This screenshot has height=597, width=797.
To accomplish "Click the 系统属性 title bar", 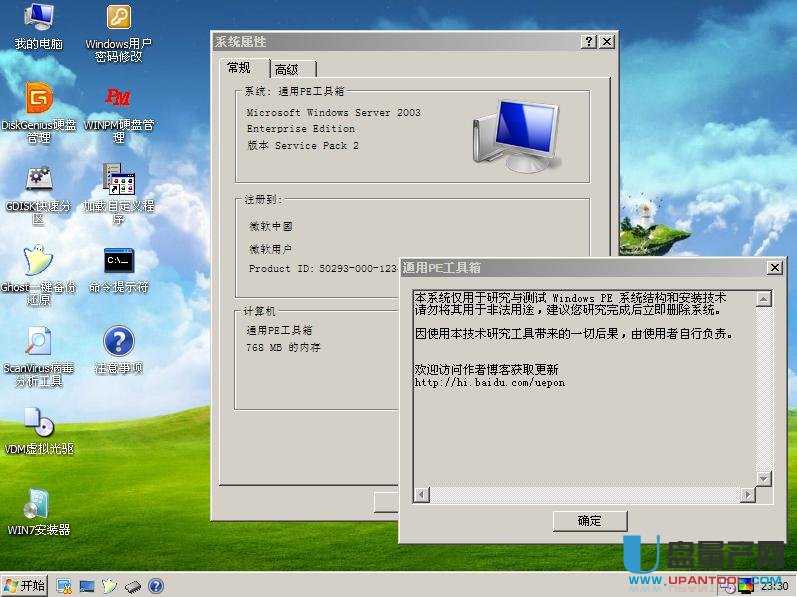I will tap(396, 42).
